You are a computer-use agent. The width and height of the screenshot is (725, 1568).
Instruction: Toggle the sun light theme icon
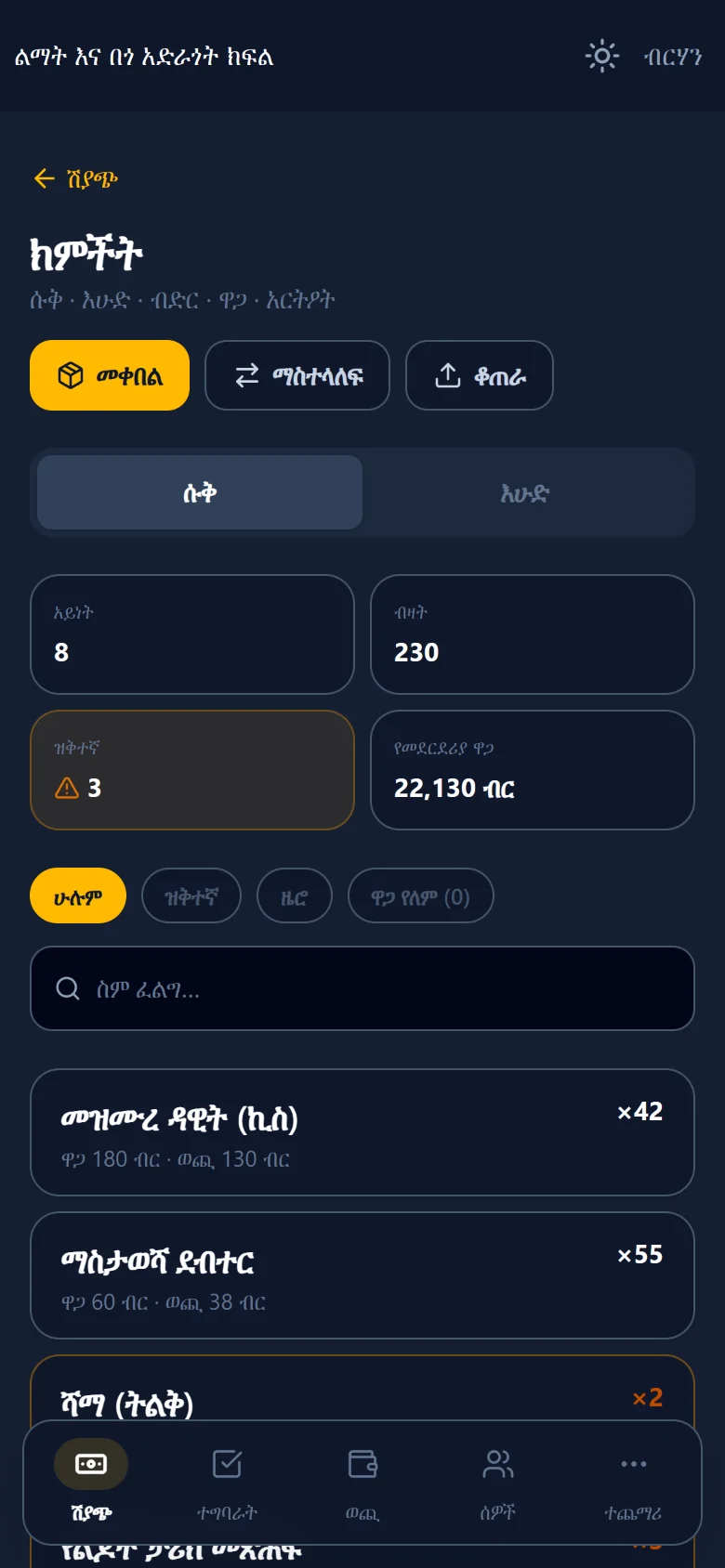[601, 57]
